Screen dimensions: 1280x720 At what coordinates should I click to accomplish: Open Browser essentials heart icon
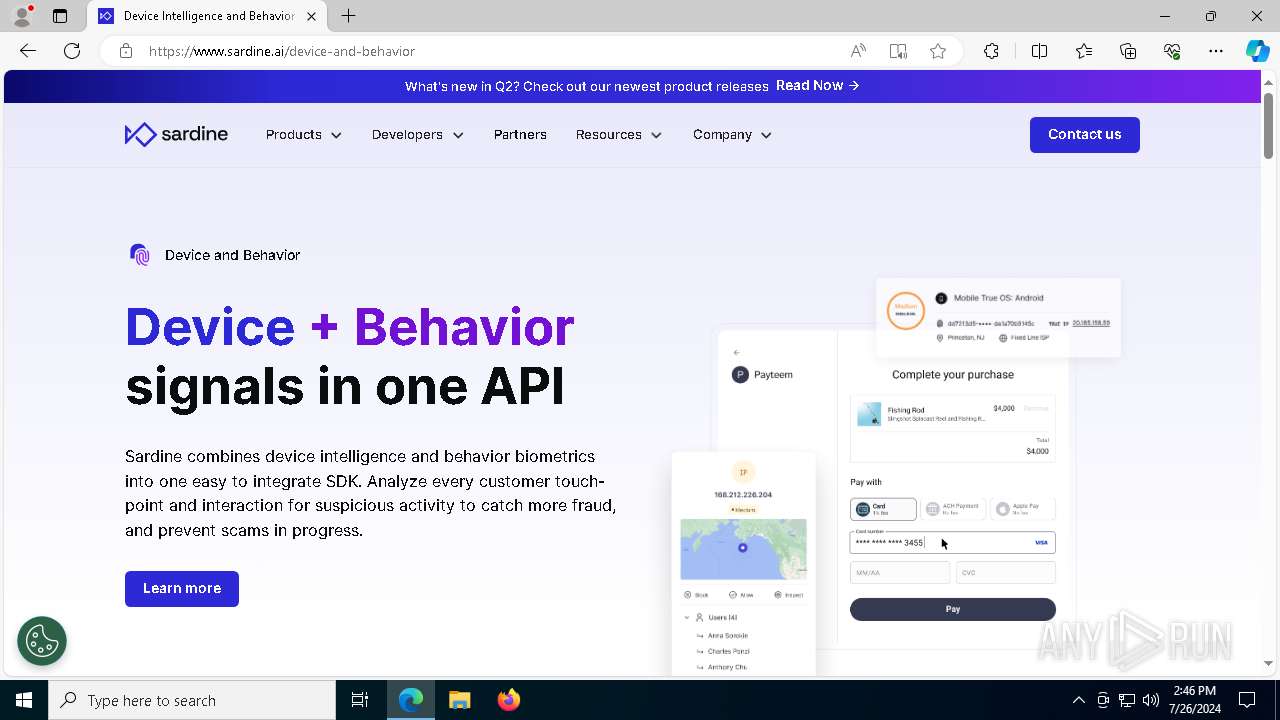(1172, 51)
